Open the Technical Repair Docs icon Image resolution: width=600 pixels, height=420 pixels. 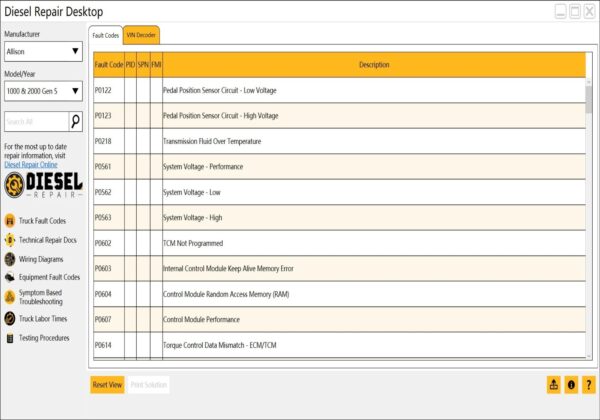pos(10,240)
